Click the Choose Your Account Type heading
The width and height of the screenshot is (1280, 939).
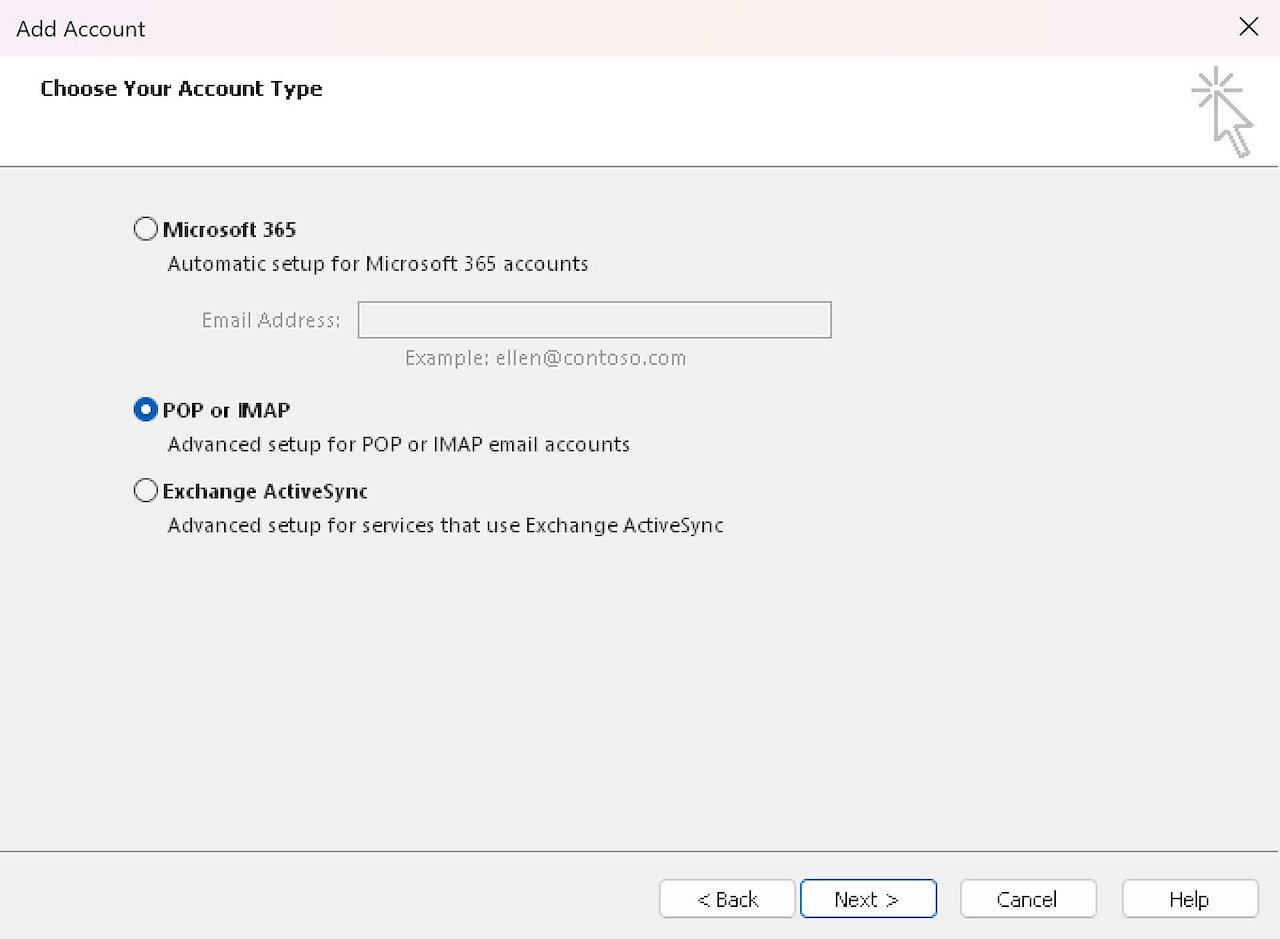[181, 89]
